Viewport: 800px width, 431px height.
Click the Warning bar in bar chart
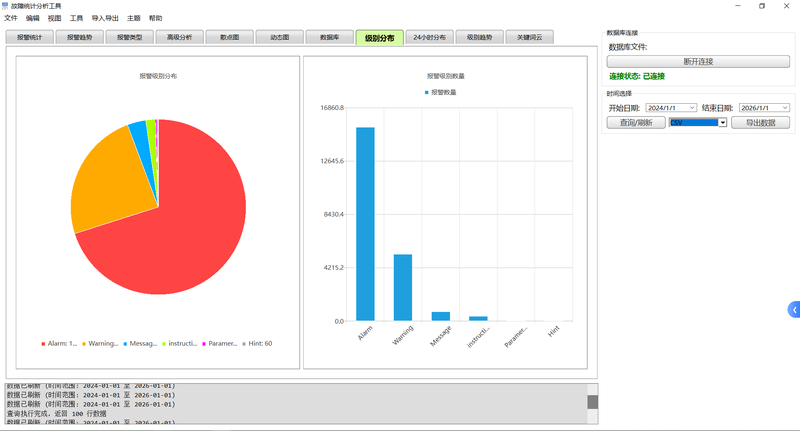click(x=403, y=287)
